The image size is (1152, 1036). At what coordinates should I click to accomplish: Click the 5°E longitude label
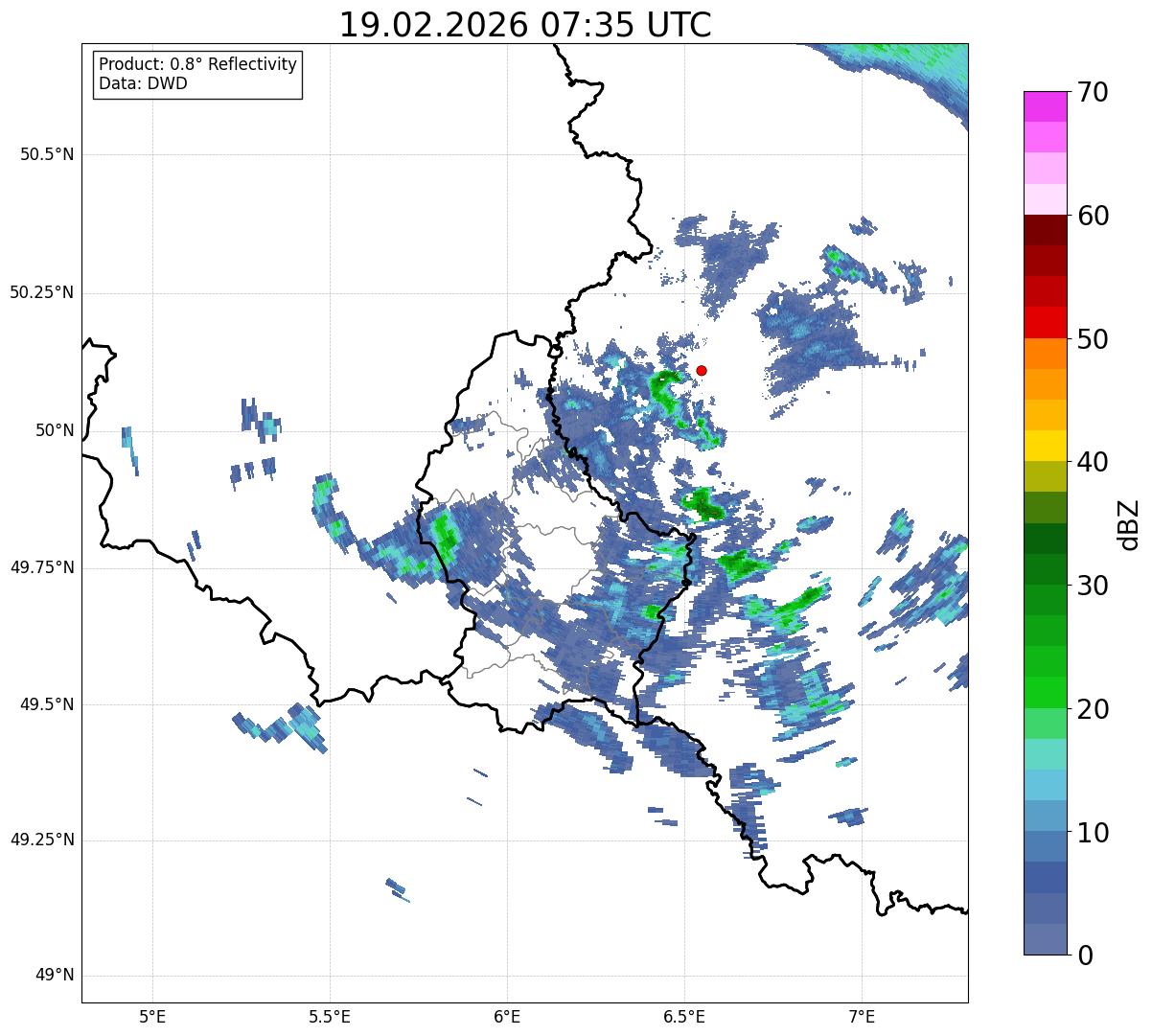coord(152,1016)
